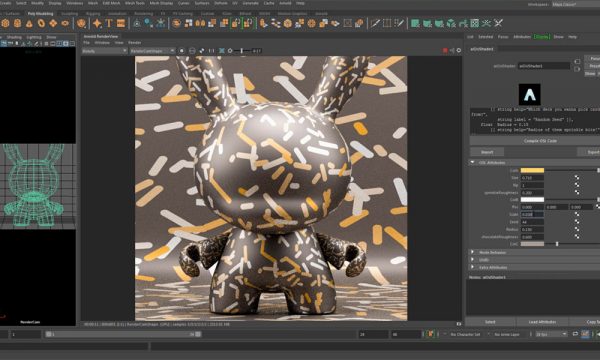Viewport: 600px width, 360px height.
Task: Open the Workspace dropdown at top right
Action: click(576, 4)
